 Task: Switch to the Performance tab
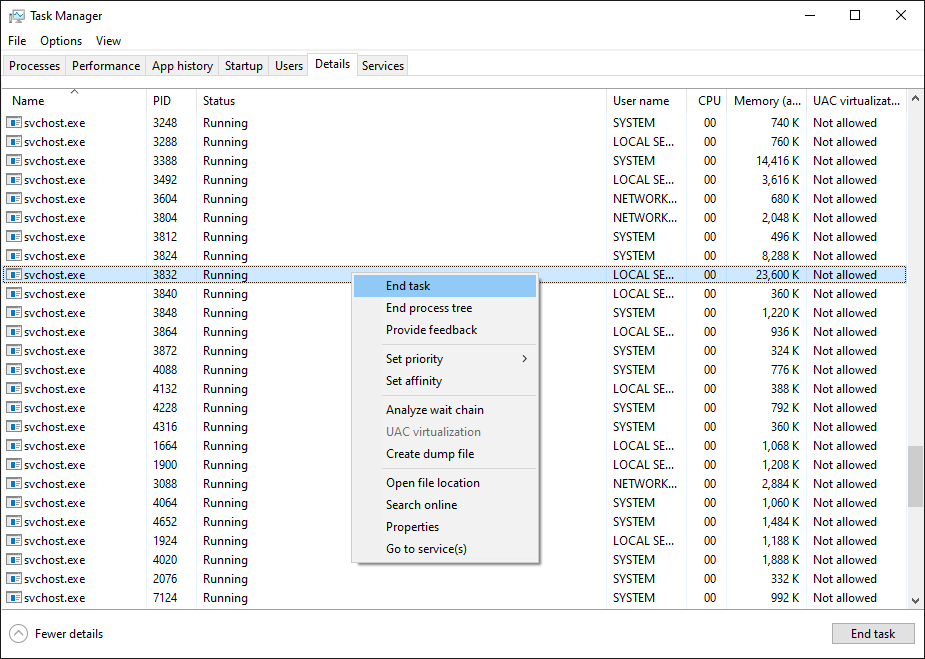106,65
